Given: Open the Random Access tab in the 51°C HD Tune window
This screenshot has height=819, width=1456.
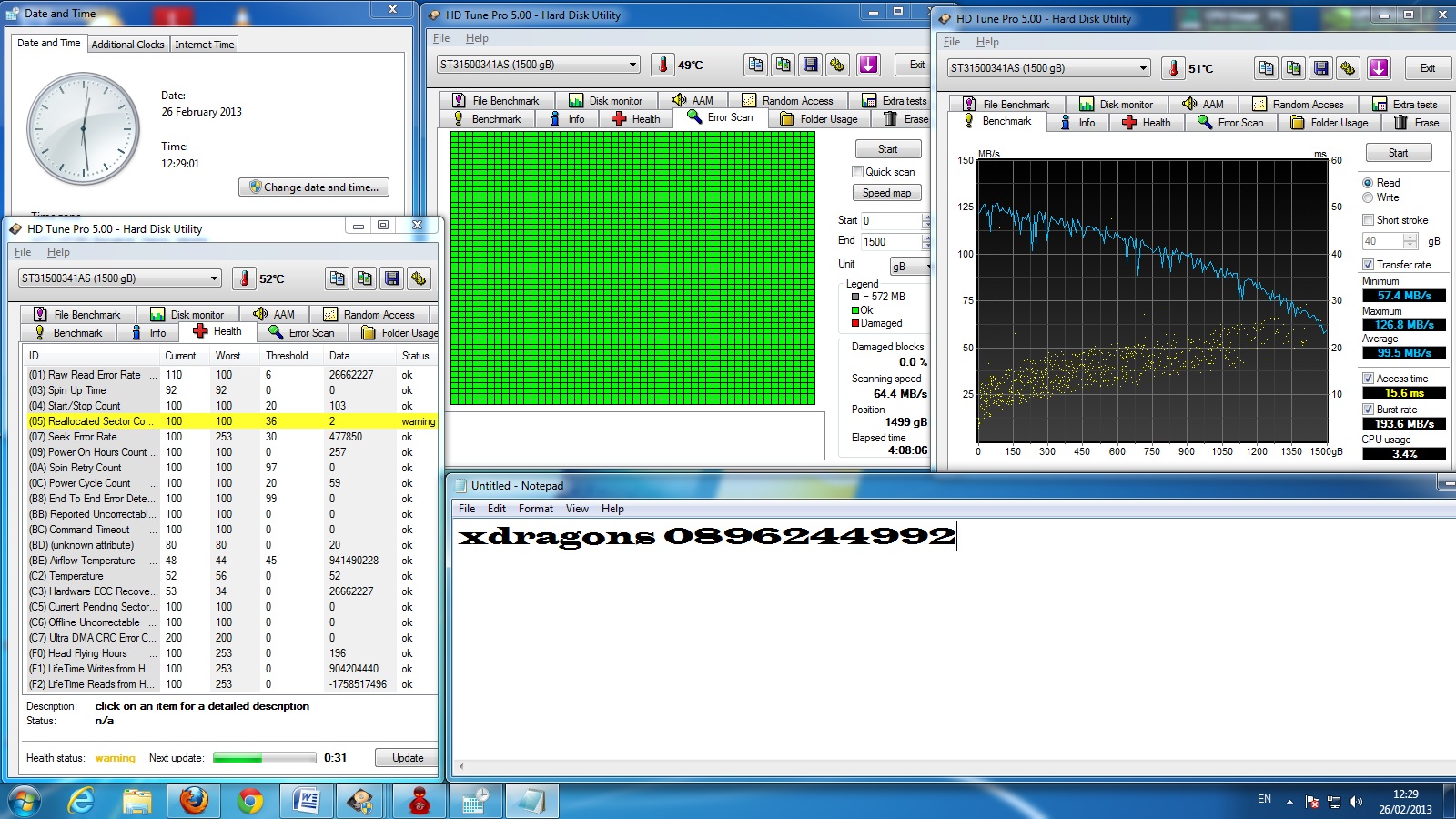Looking at the screenshot, I should 1298,105.
